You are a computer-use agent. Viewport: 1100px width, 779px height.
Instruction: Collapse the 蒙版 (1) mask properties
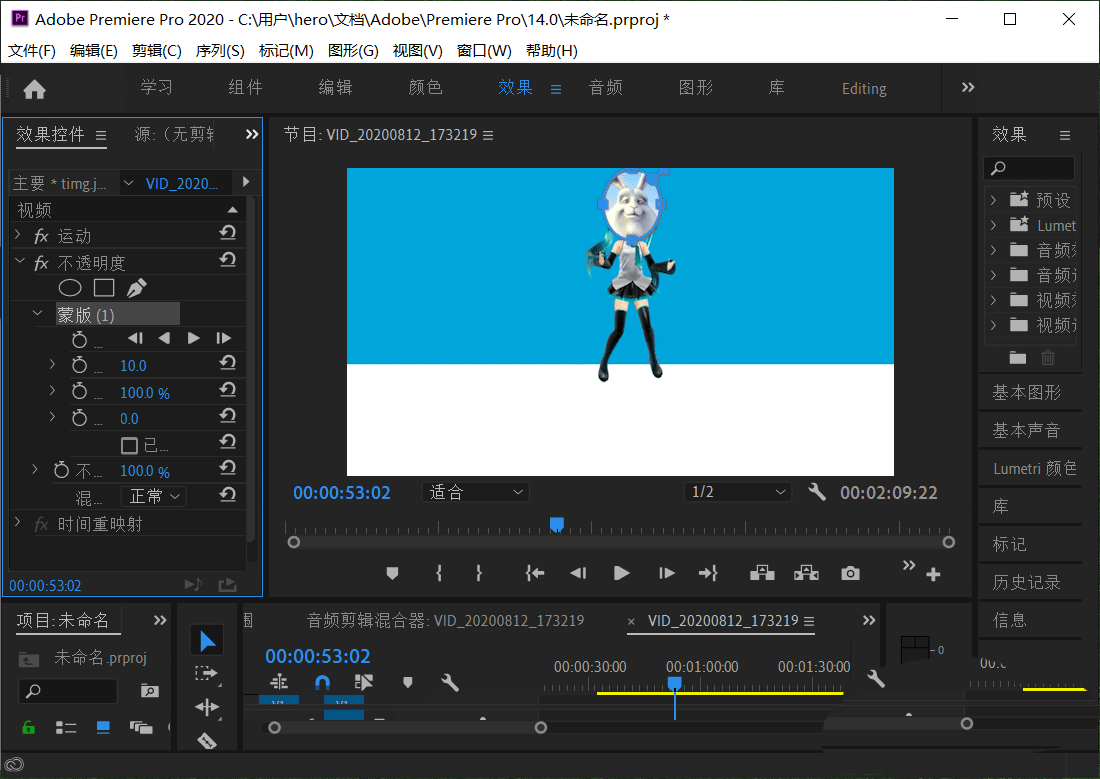click(37, 313)
